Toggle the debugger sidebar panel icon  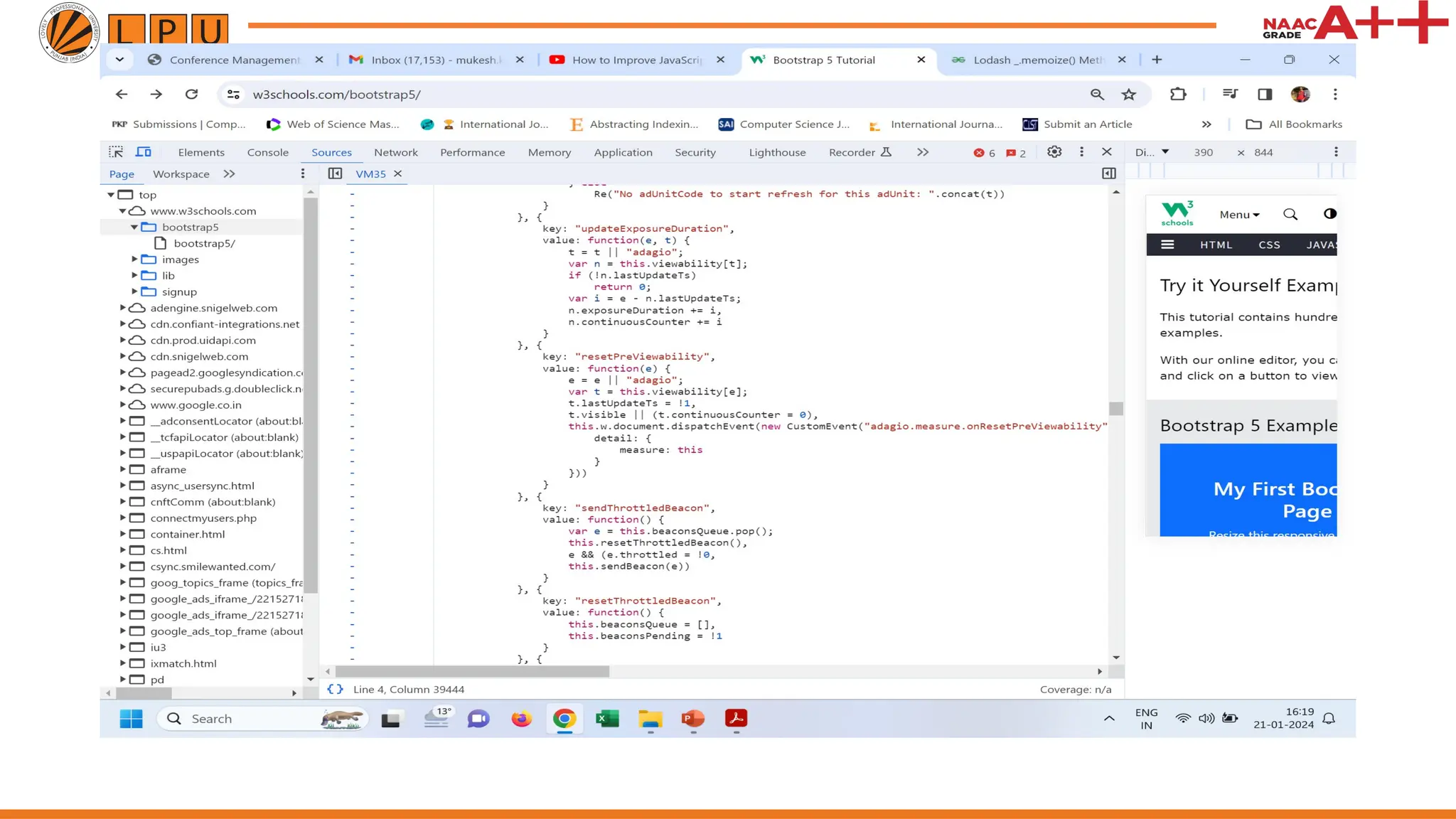(x=1108, y=173)
